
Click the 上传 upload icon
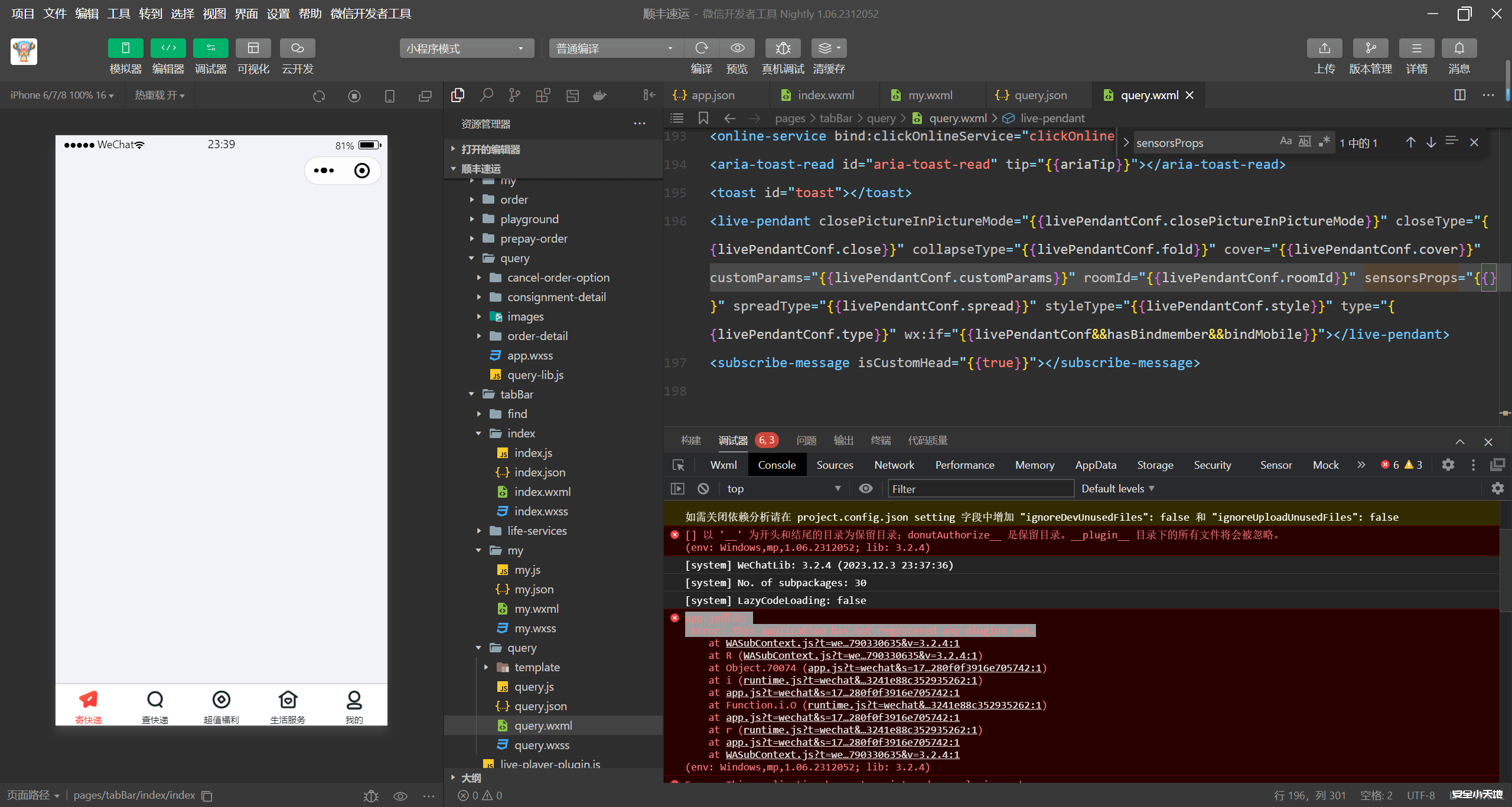coord(1324,48)
